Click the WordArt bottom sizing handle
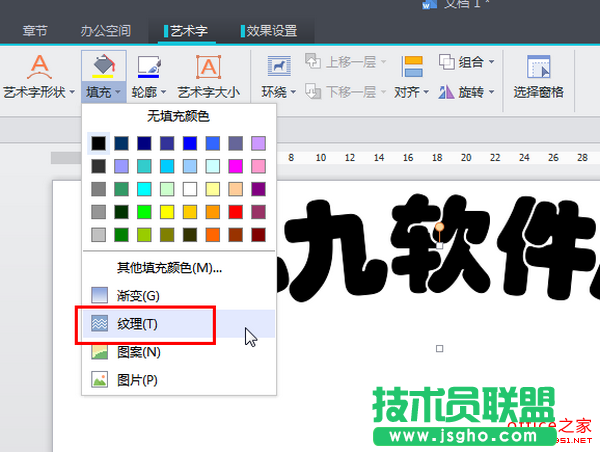The height and width of the screenshot is (452, 600). (439, 348)
